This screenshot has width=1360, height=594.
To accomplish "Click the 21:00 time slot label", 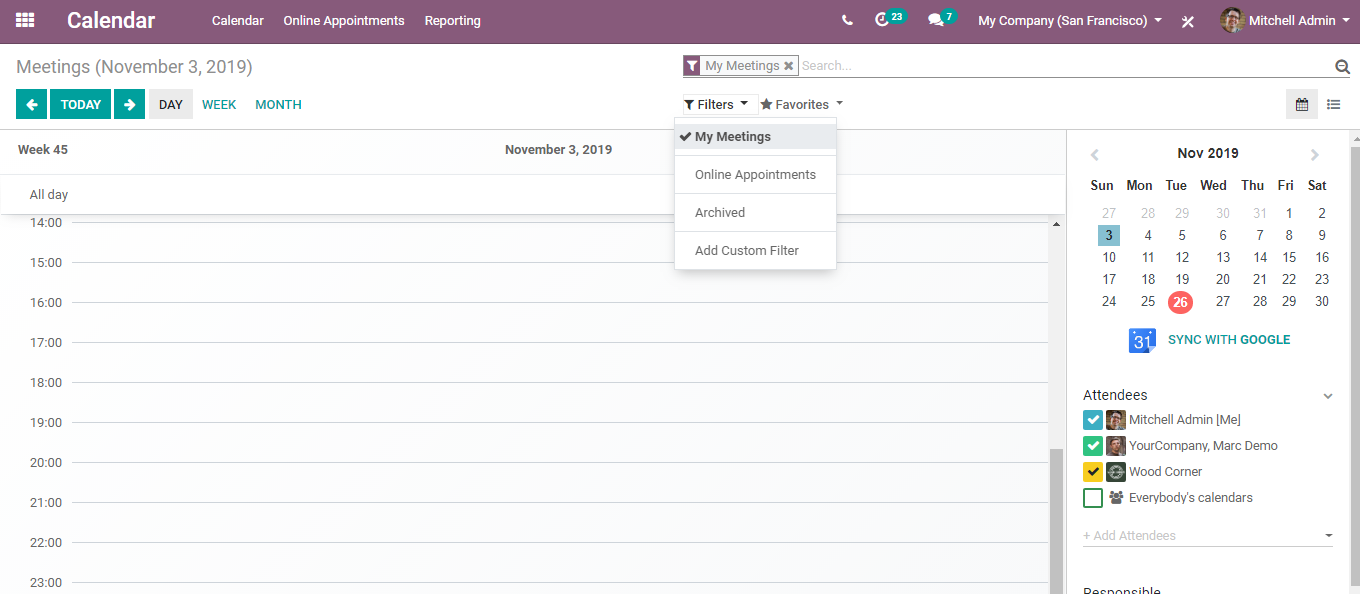I will tap(46, 503).
